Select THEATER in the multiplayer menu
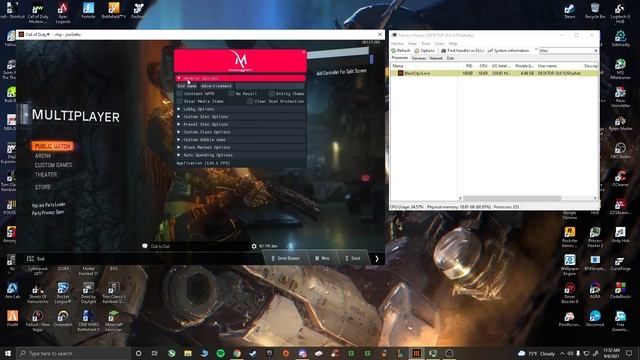 pos(46,174)
